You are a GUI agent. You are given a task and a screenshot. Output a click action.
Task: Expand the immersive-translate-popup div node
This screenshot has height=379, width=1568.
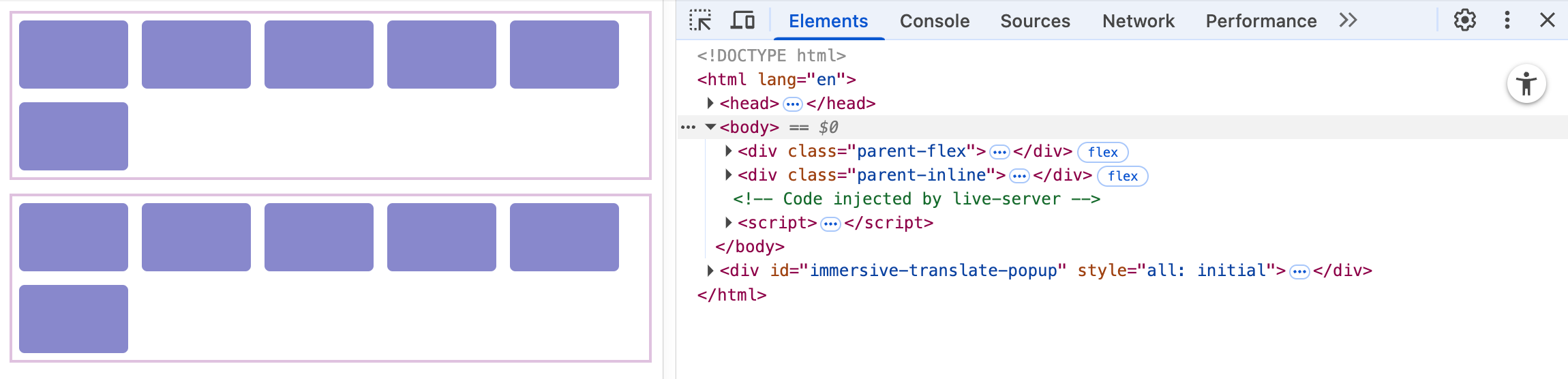tap(710, 271)
